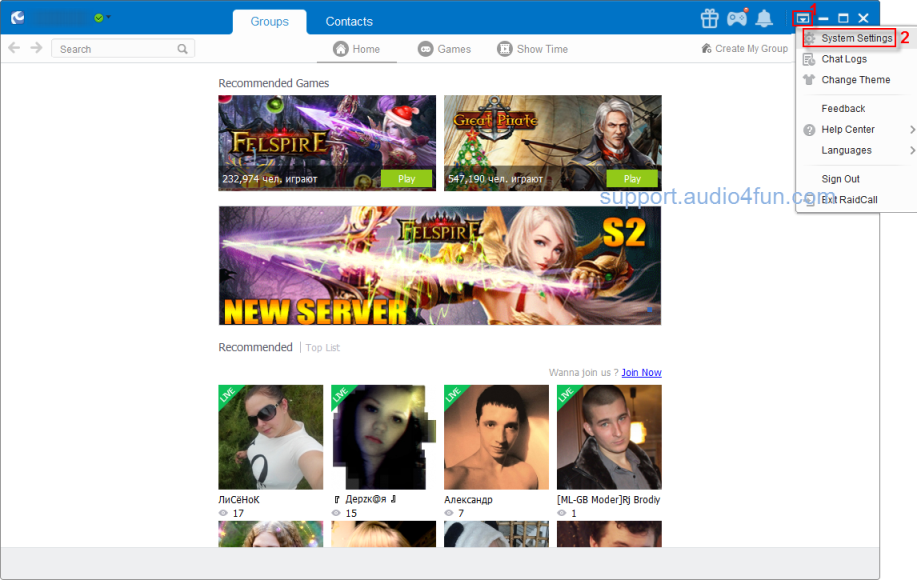This screenshot has width=917, height=580.
Task: Open the main menu dropdown icon
Action: [802, 19]
